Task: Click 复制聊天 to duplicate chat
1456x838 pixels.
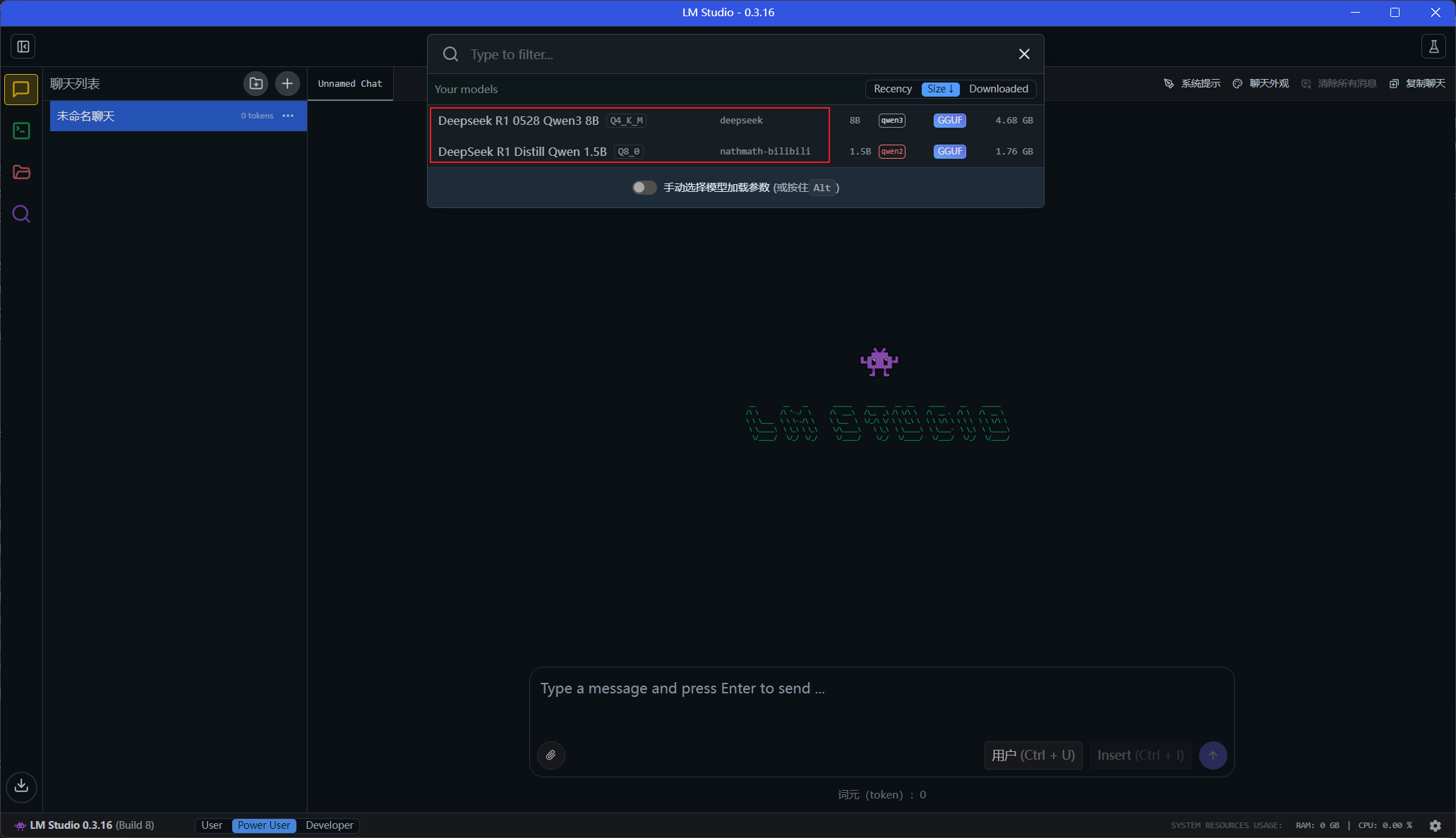Action: 1417,83
